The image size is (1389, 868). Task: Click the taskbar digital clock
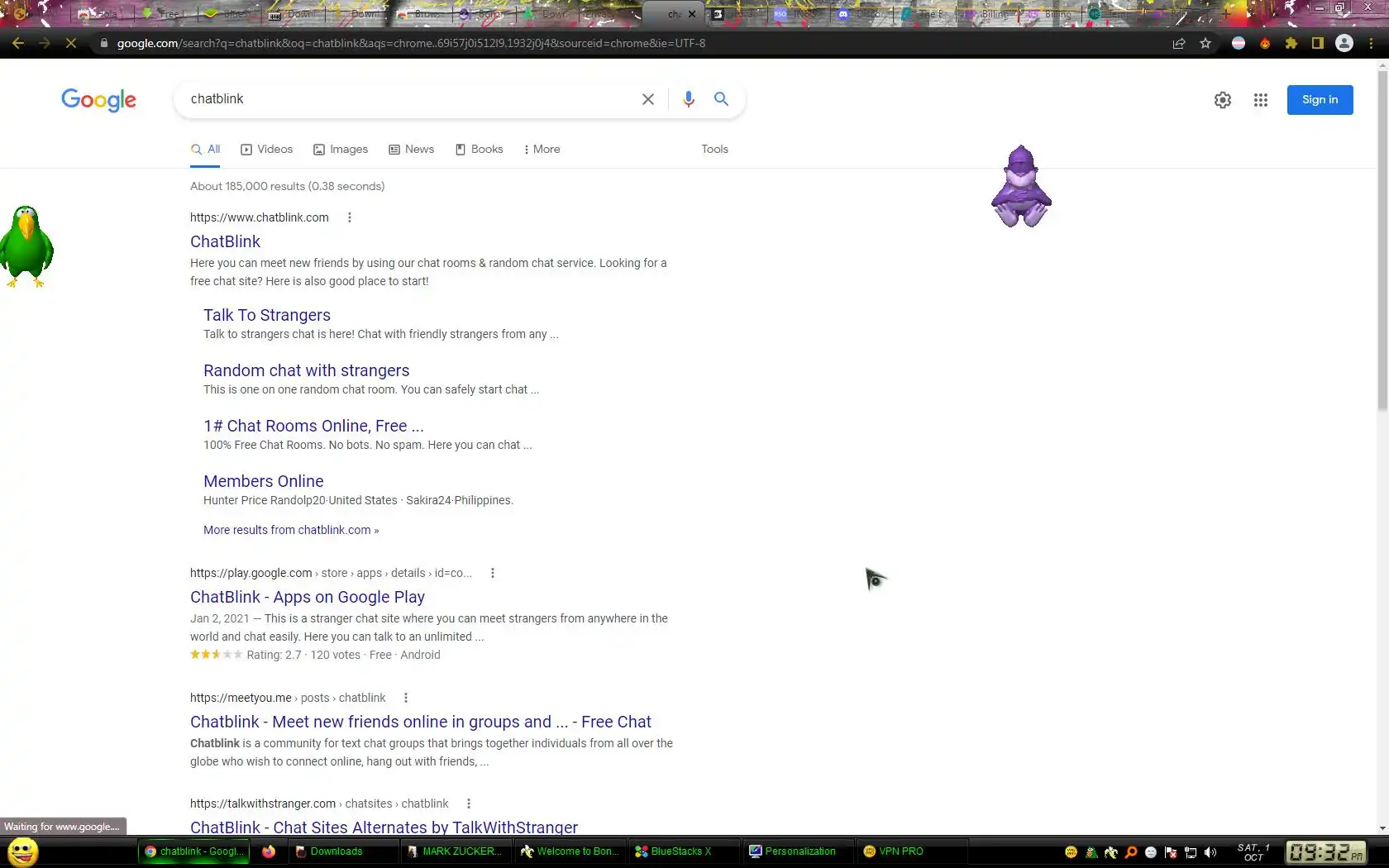(x=1326, y=851)
